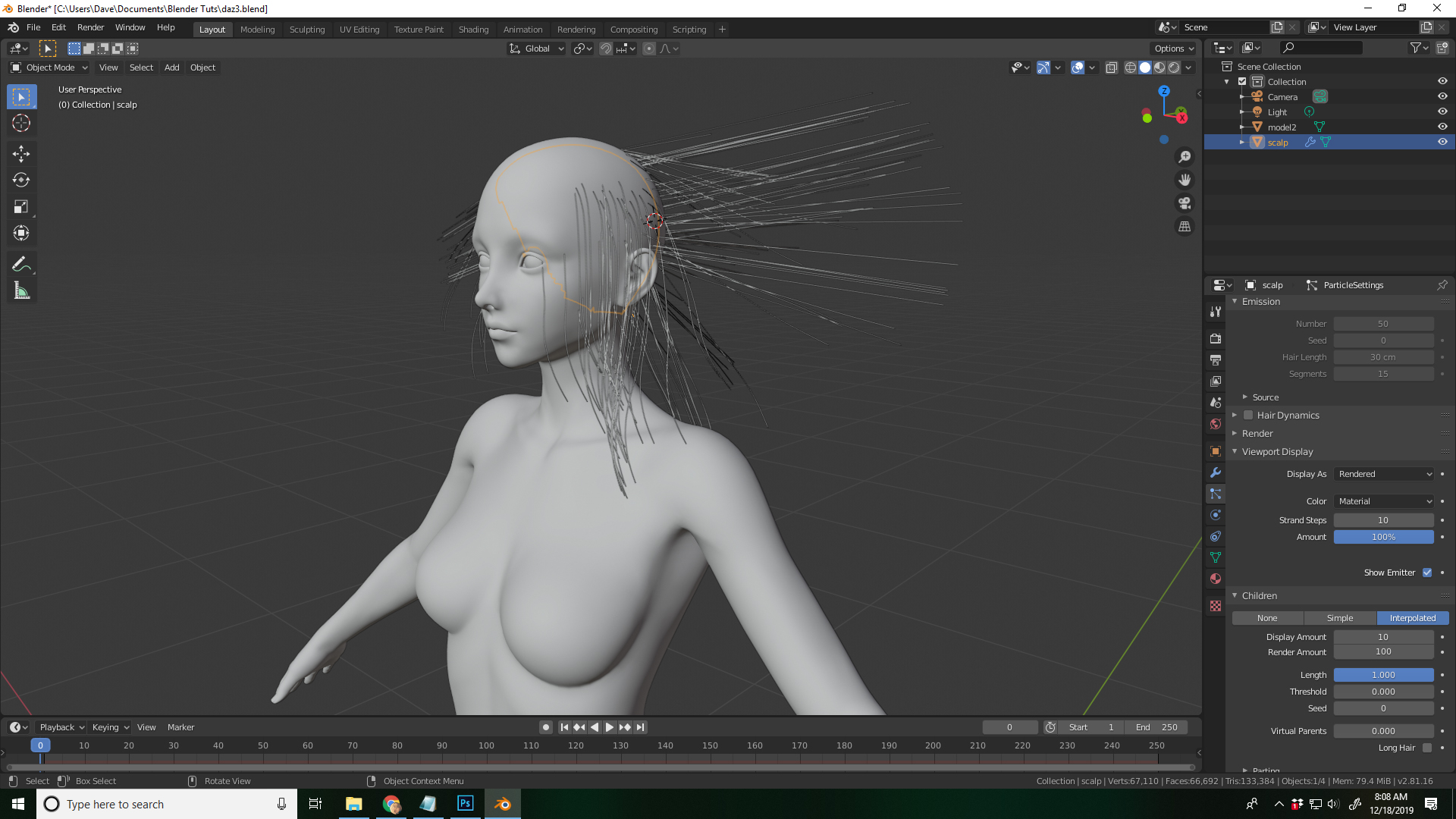Set children type to Simple
Image resolution: width=1456 pixels, height=819 pixels.
1340,618
